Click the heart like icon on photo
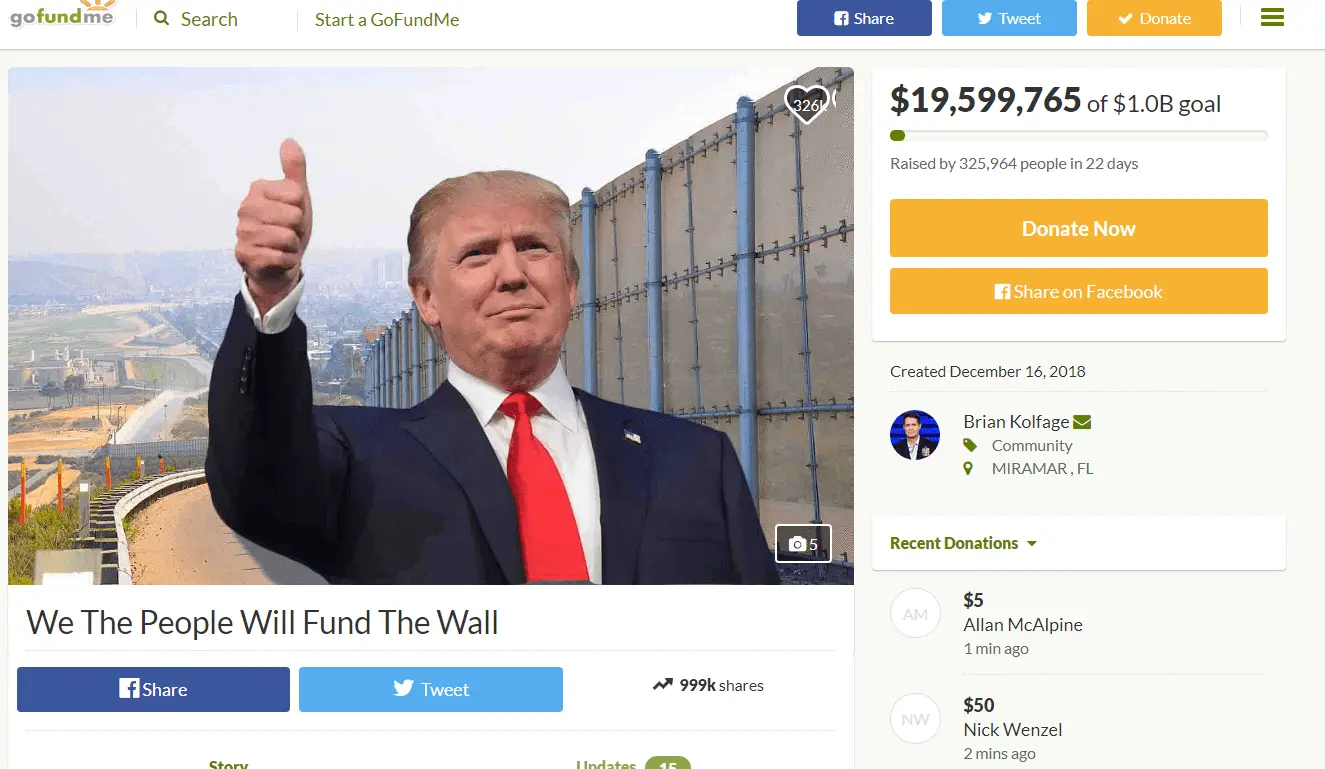Image resolution: width=1325 pixels, height=769 pixels. point(807,104)
